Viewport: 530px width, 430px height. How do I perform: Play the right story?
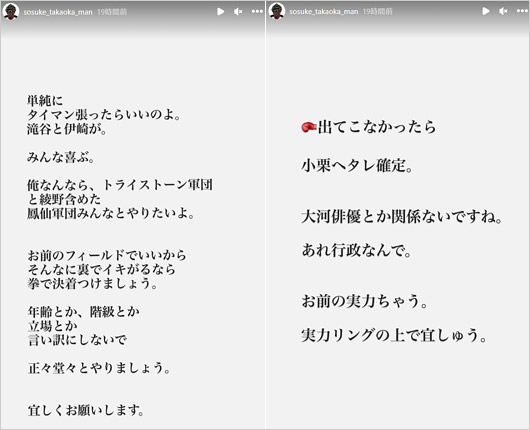486,11
